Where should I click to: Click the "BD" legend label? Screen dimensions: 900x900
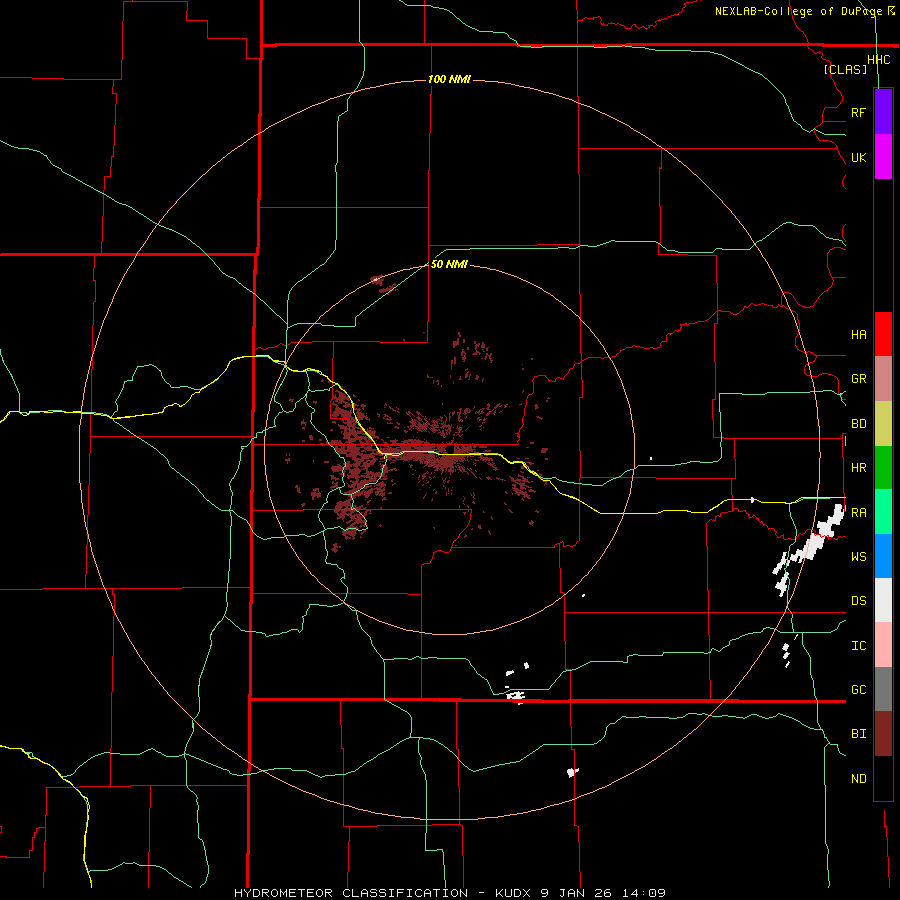tap(858, 424)
